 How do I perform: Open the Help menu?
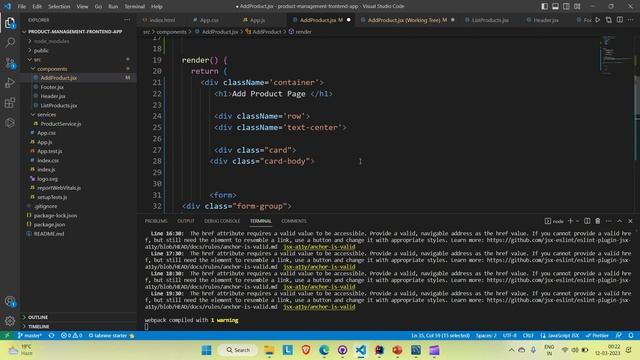(157, 6)
